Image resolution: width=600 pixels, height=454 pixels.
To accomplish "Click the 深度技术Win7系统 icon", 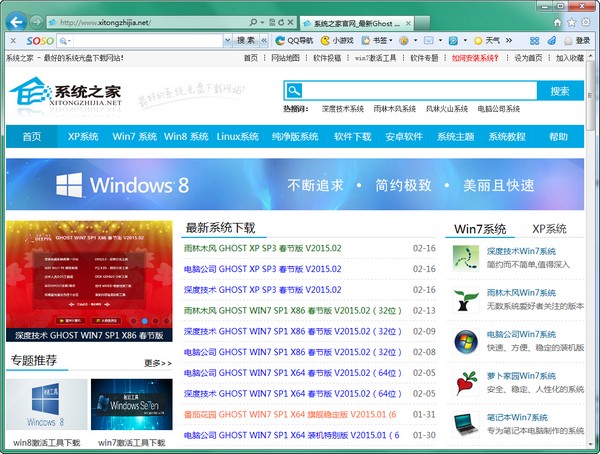I will pos(465,257).
